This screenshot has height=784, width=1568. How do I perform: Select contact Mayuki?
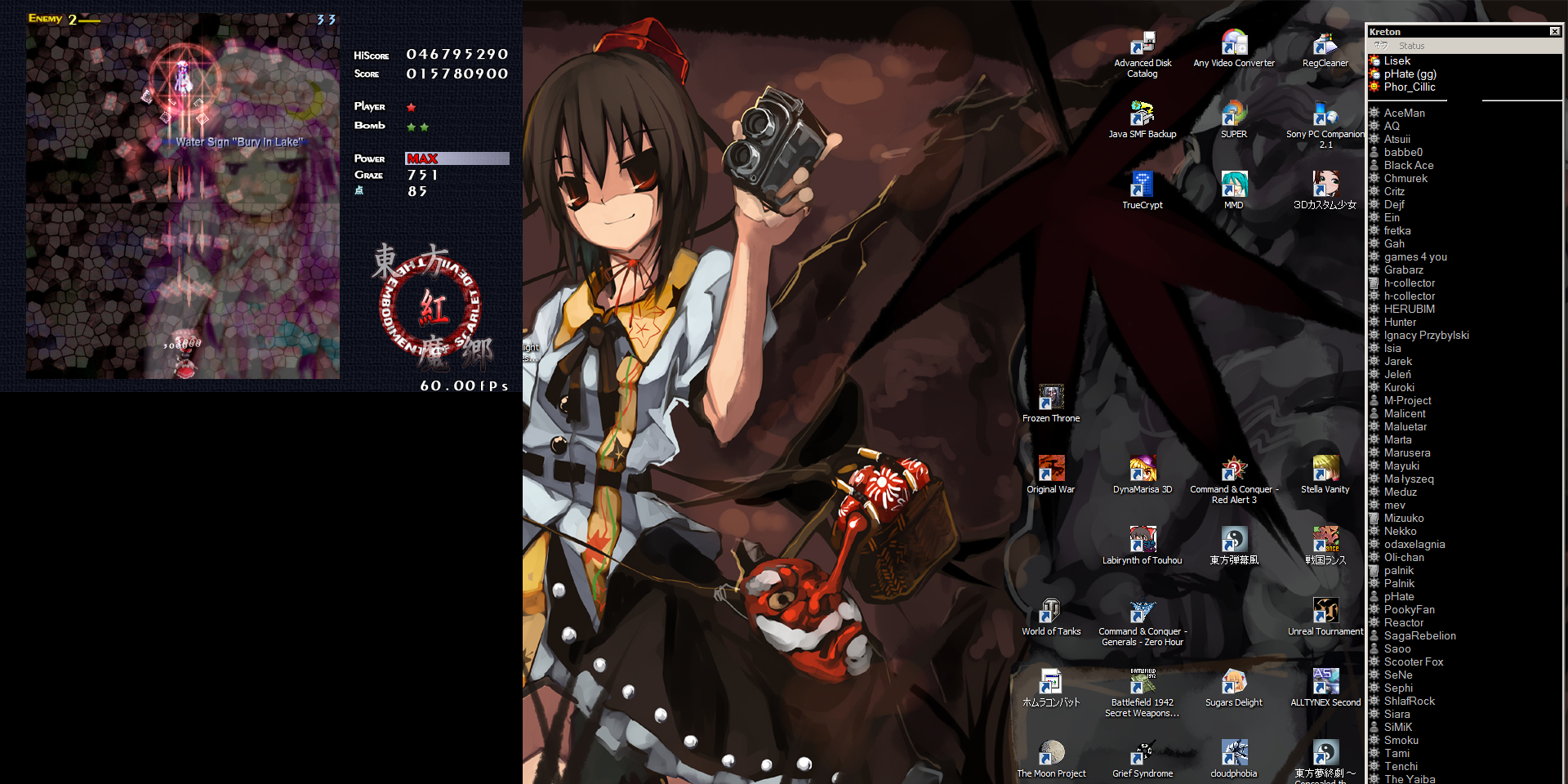[1401, 465]
